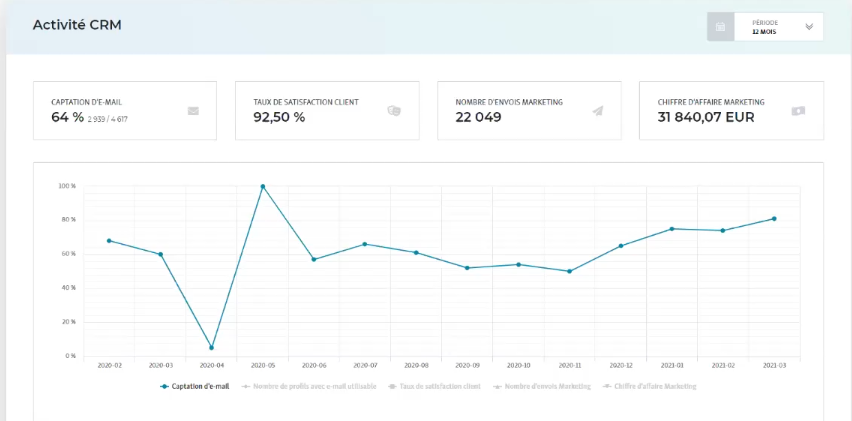Show the Chiffre d'affaire Marketing legend series

tap(651, 386)
